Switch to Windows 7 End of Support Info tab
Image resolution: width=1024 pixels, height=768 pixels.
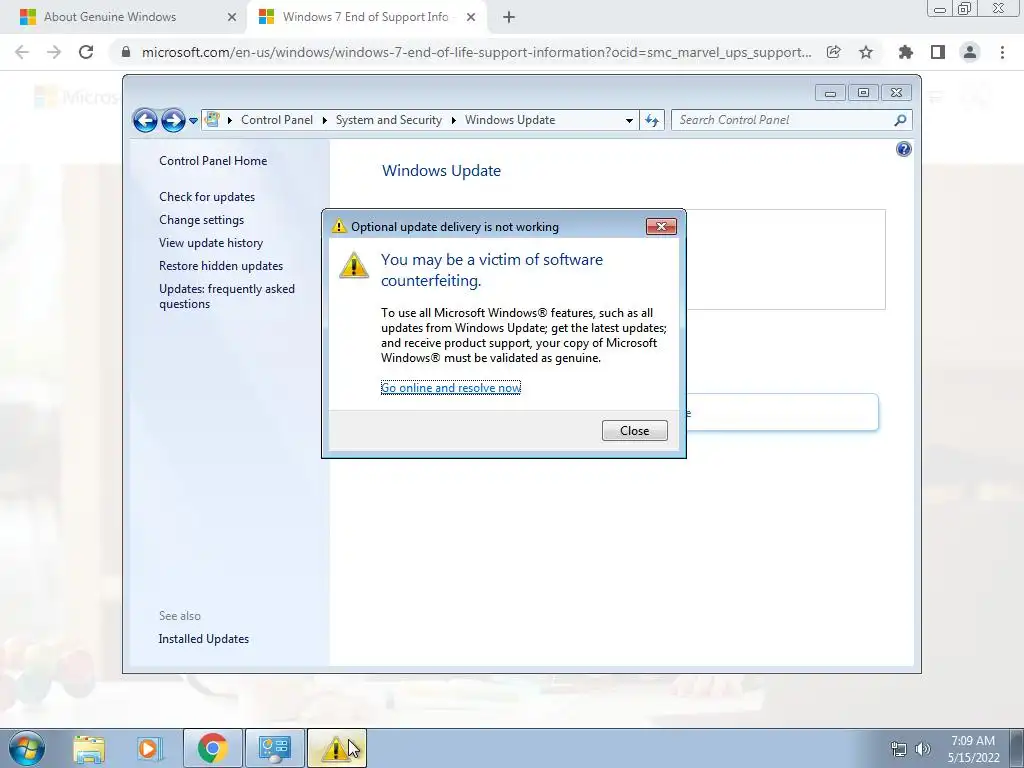(x=366, y=18)
